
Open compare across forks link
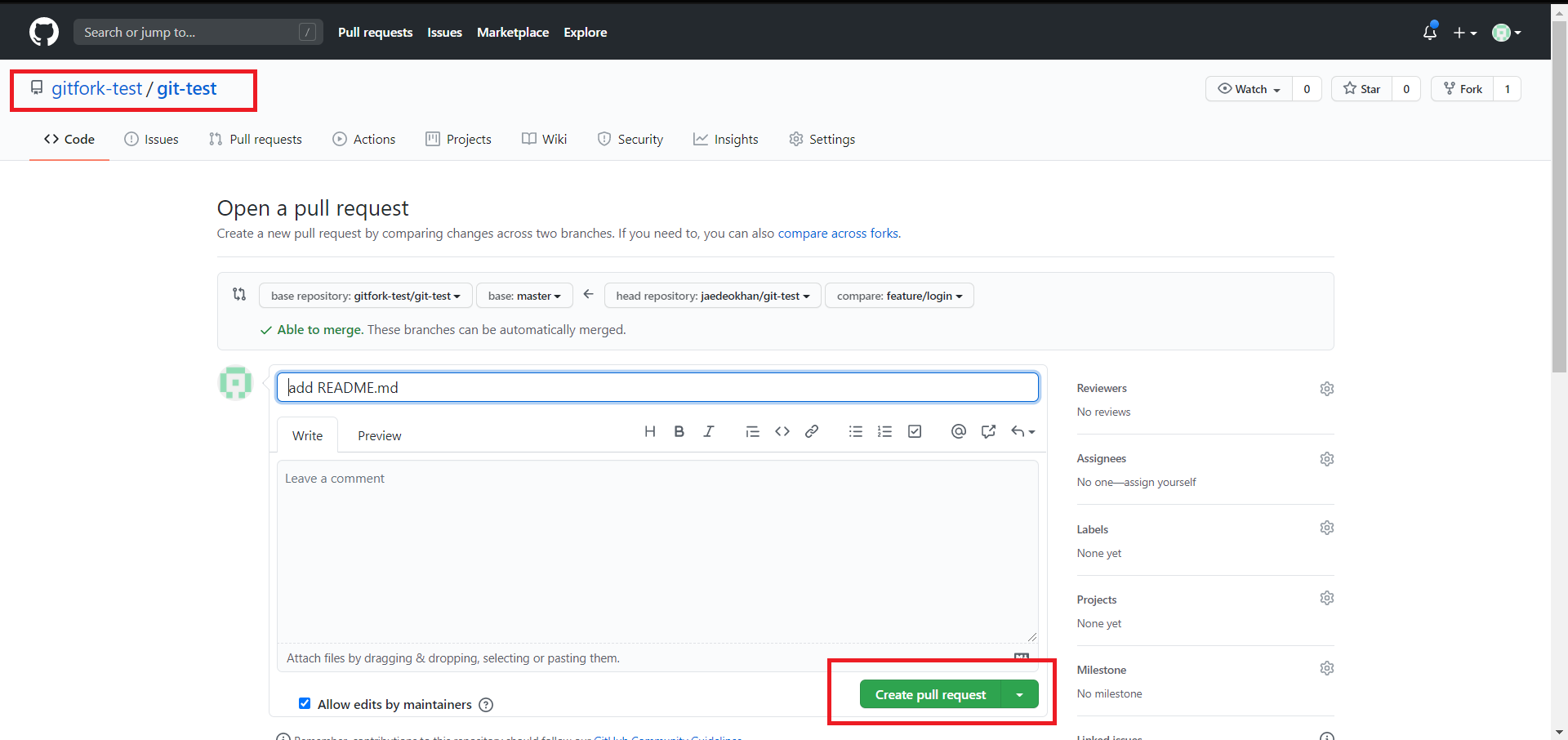tap(838, 234)
